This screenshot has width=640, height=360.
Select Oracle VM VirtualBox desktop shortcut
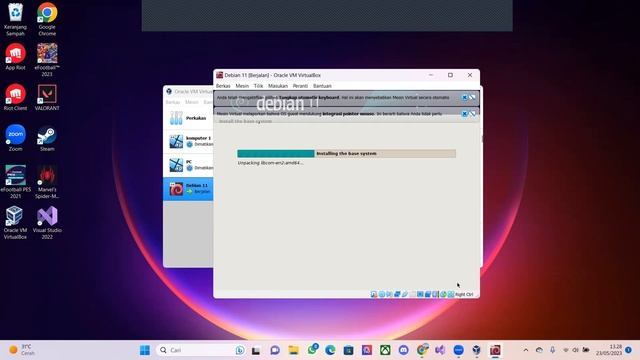click(16, 222)
